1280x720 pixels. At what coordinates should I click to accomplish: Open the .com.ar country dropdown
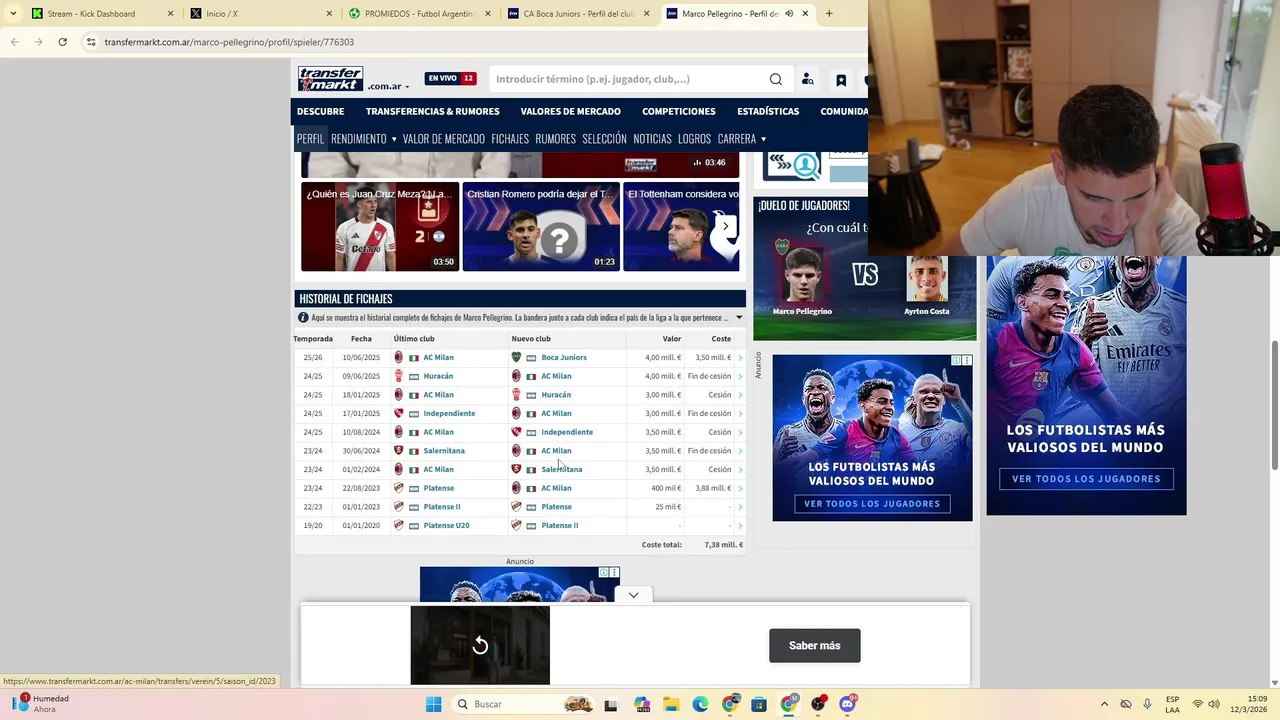pos(389,86)
